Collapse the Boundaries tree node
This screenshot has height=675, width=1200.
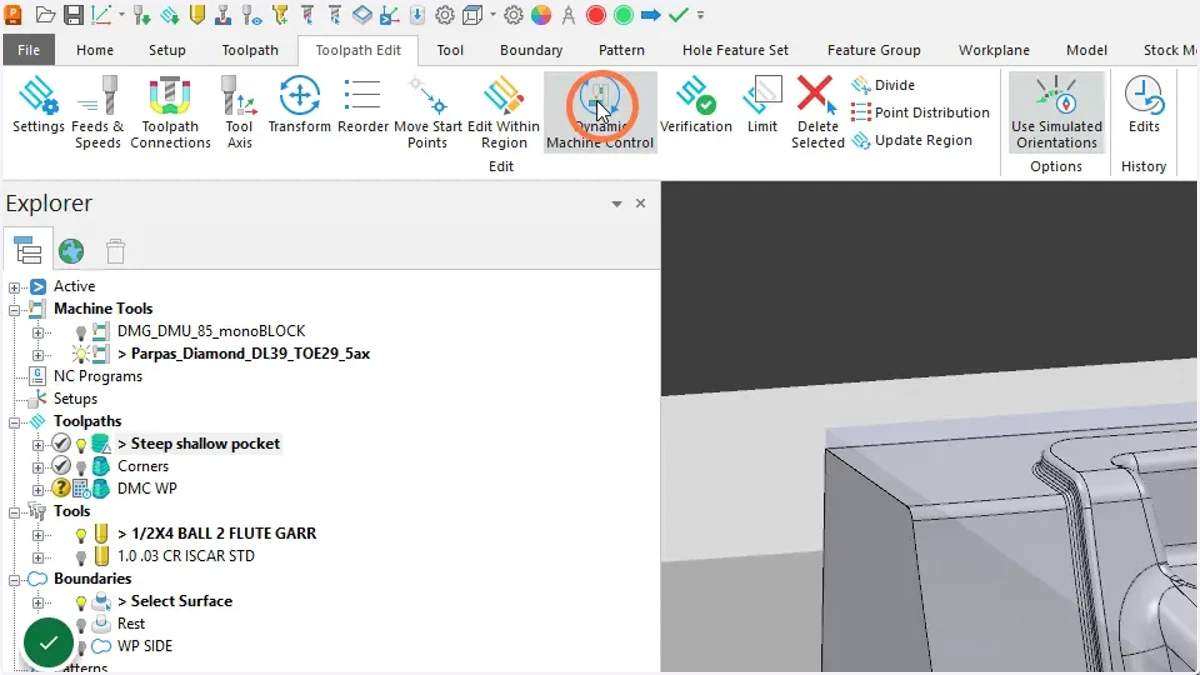pyautogui.click(x=15, y=579)
